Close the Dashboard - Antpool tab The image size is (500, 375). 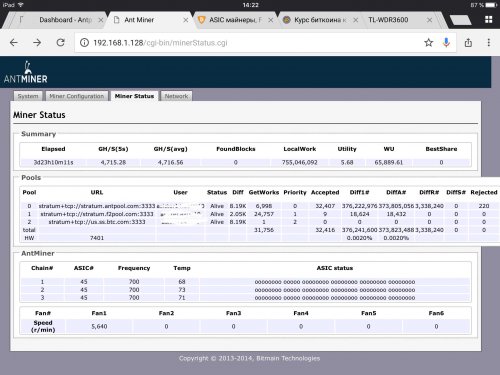coord(101,20)
